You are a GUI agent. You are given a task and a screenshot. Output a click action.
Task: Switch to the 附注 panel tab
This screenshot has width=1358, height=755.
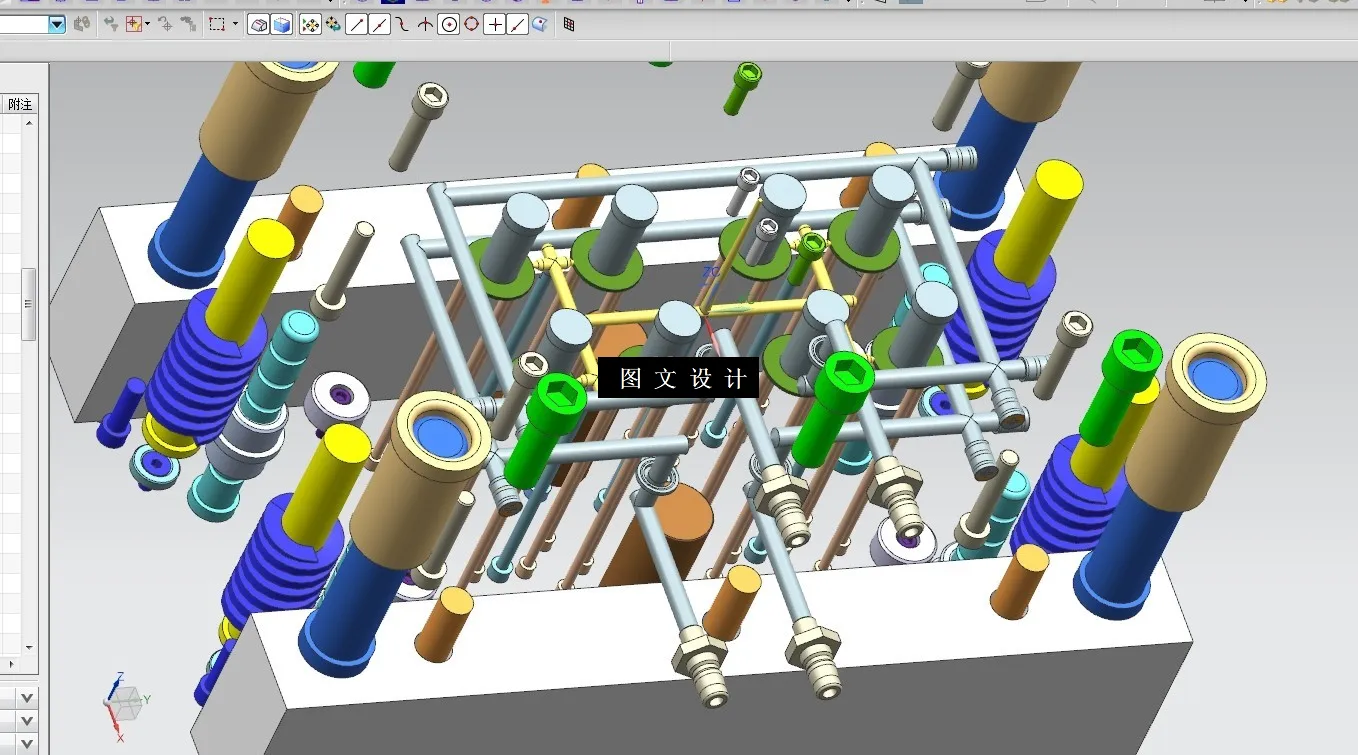point(21,104)
